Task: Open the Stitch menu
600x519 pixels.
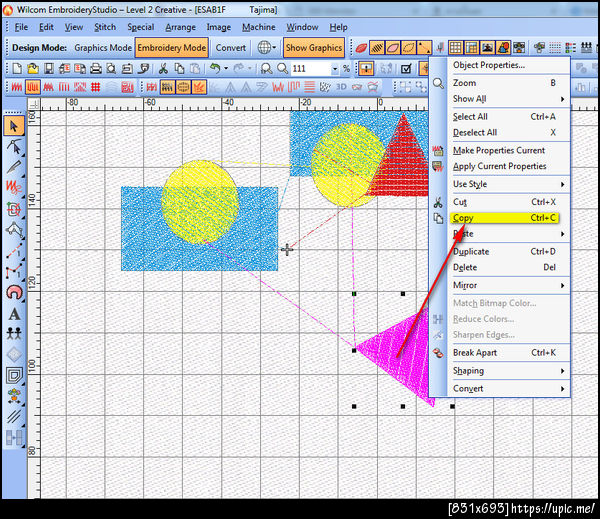Action: click(x=105, y=27)
